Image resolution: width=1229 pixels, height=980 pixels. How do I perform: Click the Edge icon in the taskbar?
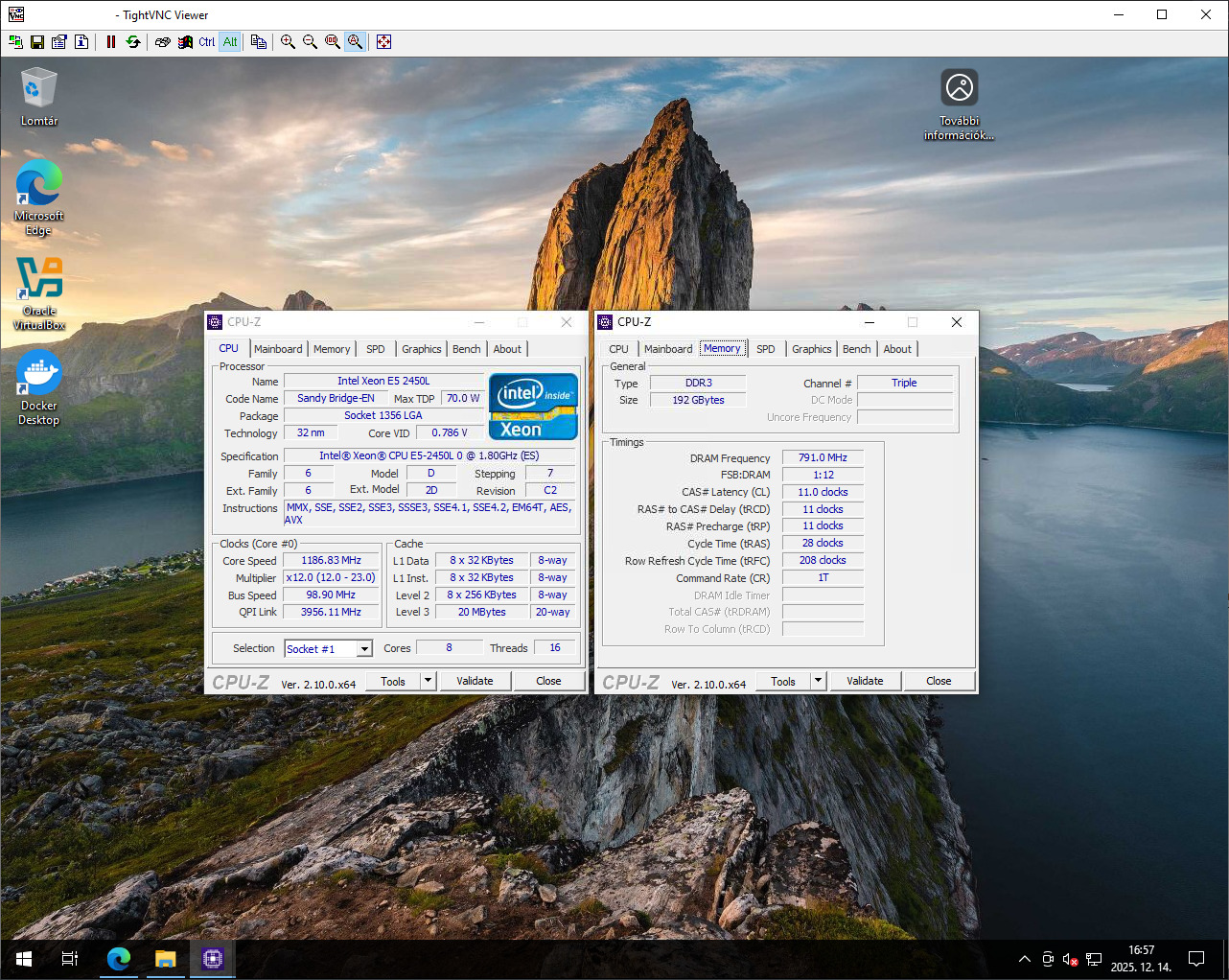pos(119,959)
